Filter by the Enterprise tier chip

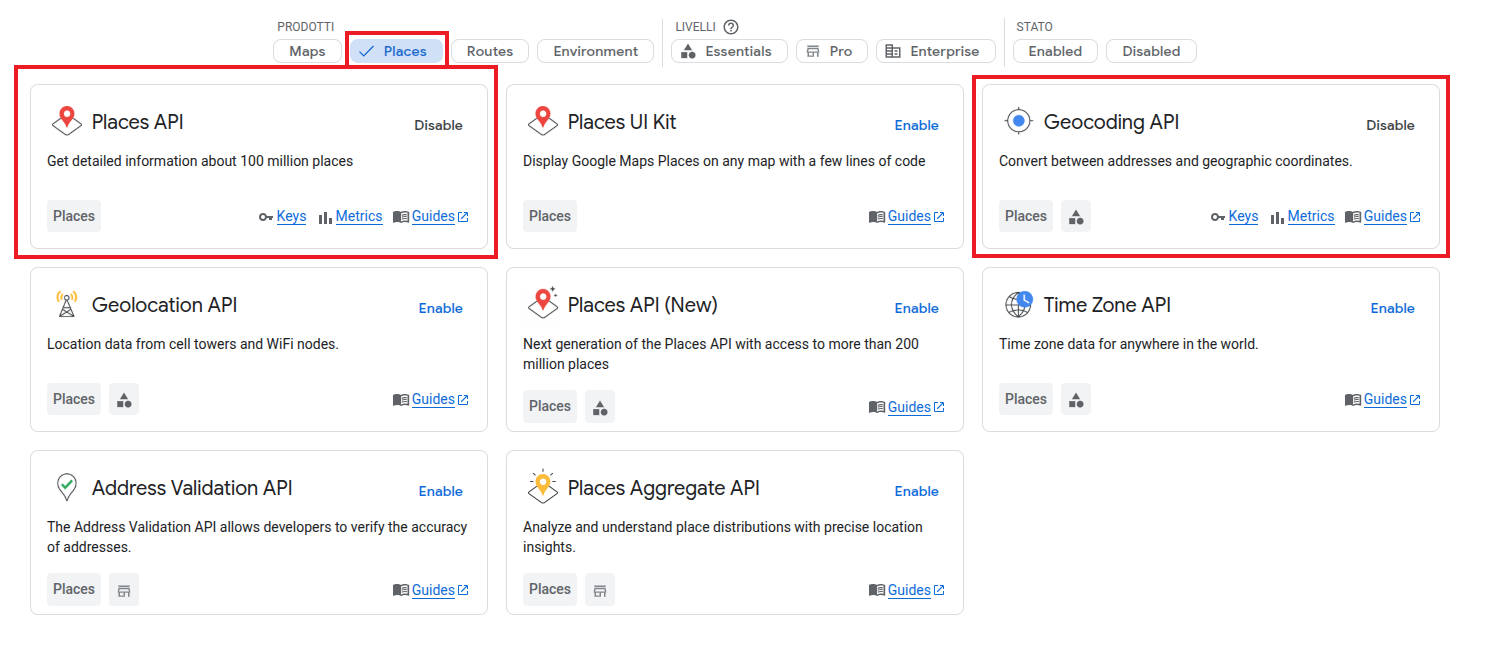click(x=936, y=51)
